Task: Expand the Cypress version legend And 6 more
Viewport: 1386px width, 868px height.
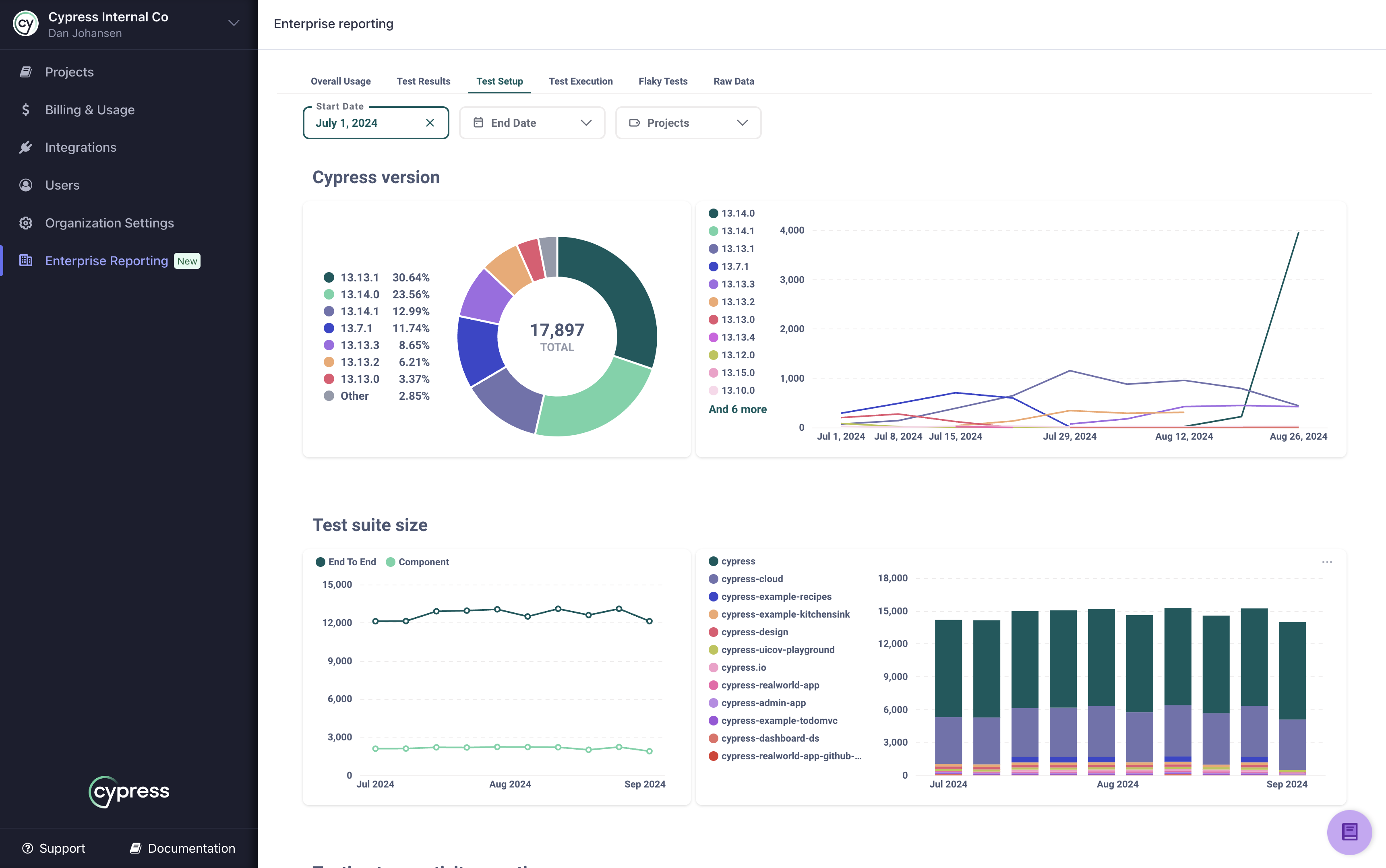Action: [737, 409]
